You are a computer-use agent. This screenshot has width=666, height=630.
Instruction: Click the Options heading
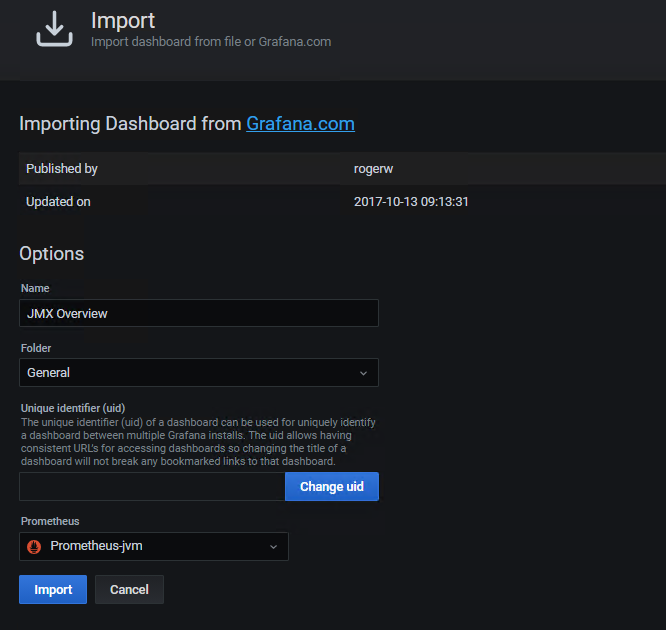click(52, 254)
